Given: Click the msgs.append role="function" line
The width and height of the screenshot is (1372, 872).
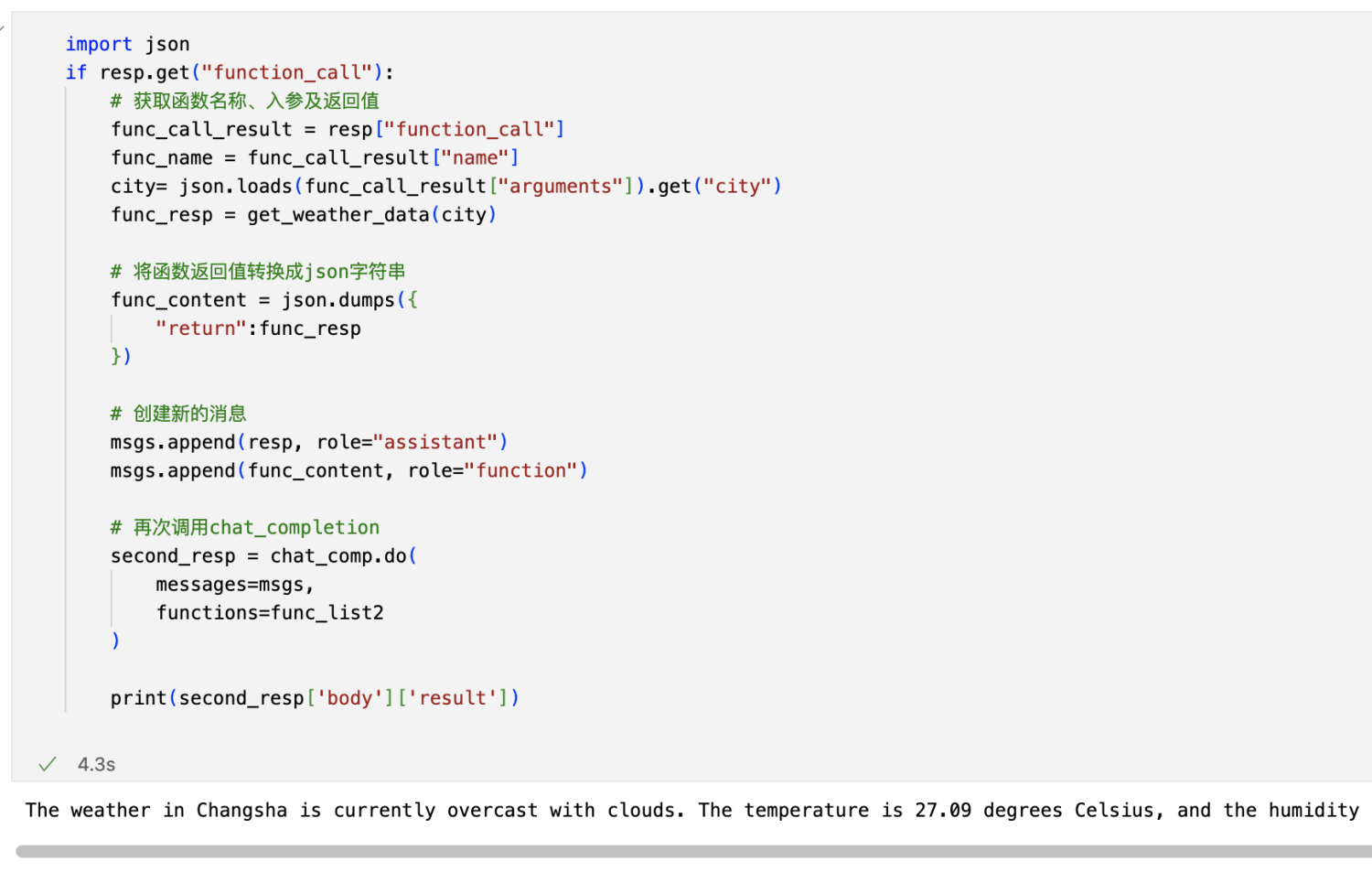Looking at the screenshot, I should (x=349, y=470).
